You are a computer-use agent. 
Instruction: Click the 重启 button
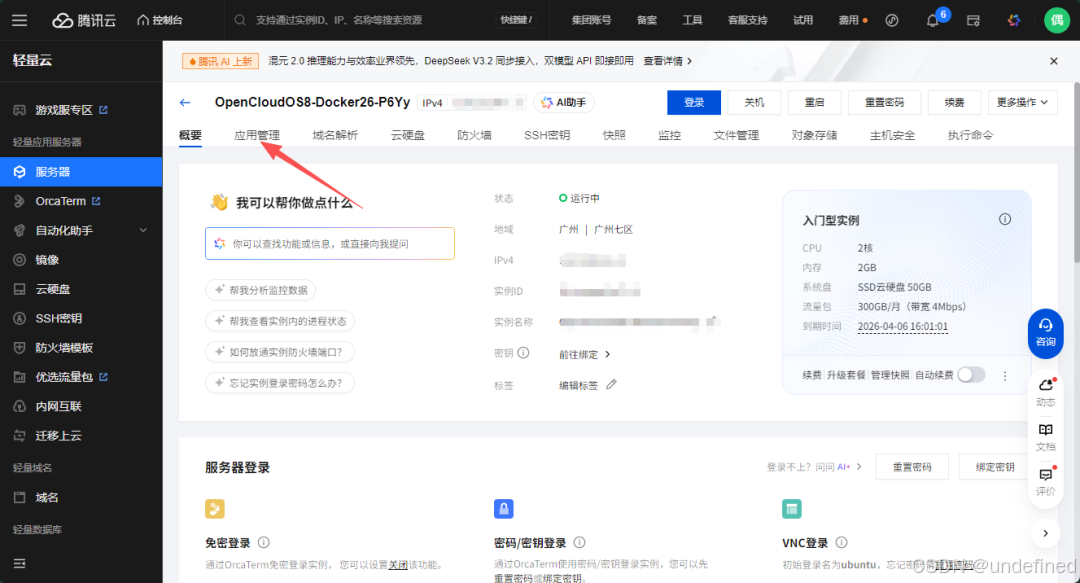(x=815, y=103)
